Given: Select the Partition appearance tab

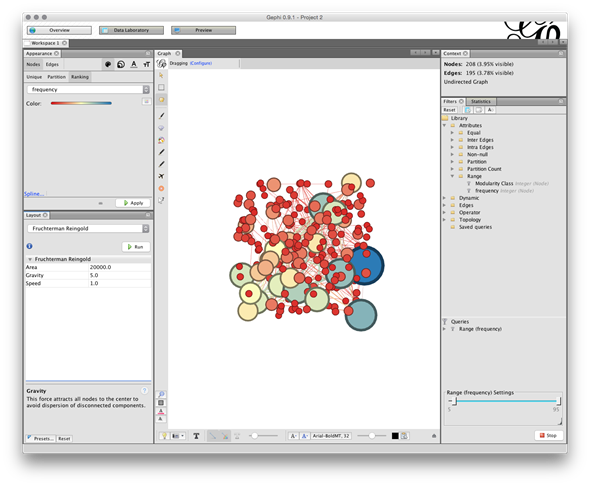Looking at the screenshot, I should coord(56,77).
